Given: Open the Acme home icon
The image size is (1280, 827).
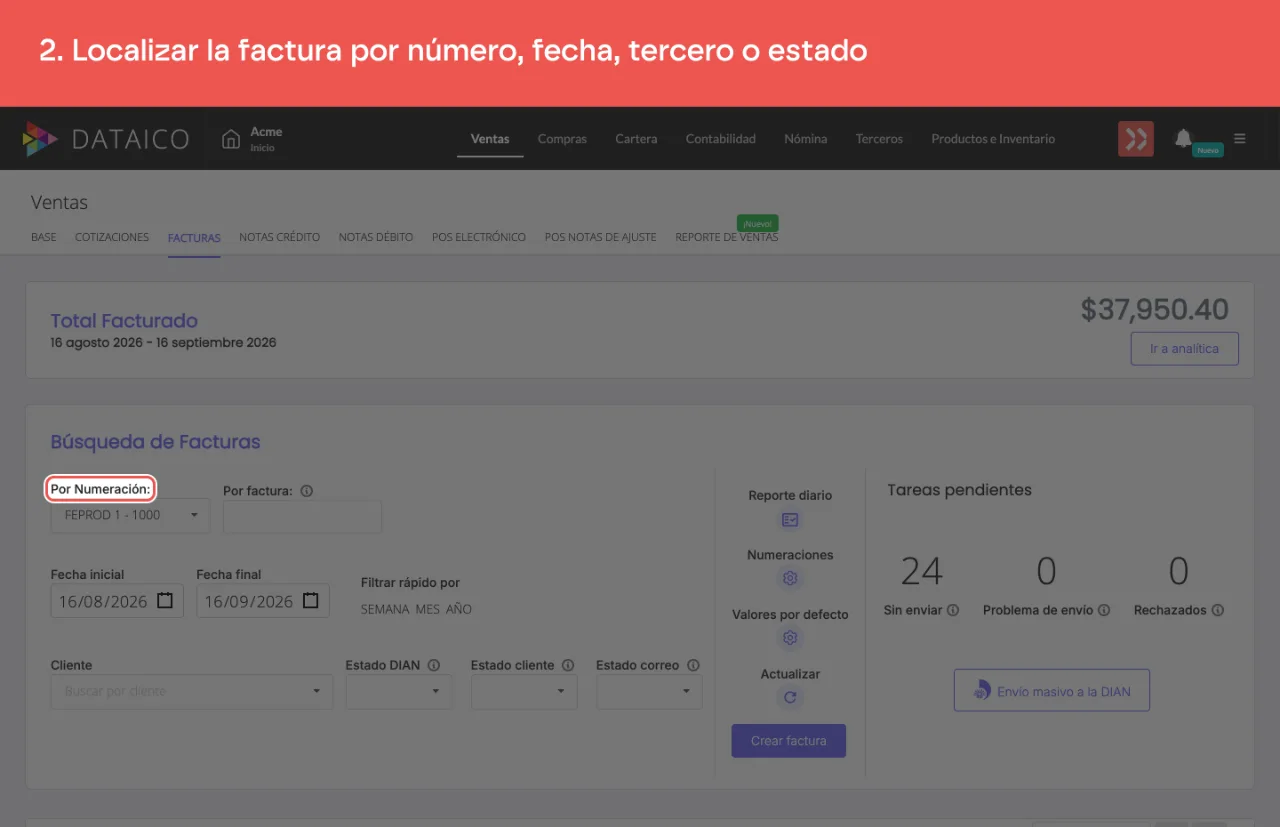Looking at the screenshot, I should 231,139.
